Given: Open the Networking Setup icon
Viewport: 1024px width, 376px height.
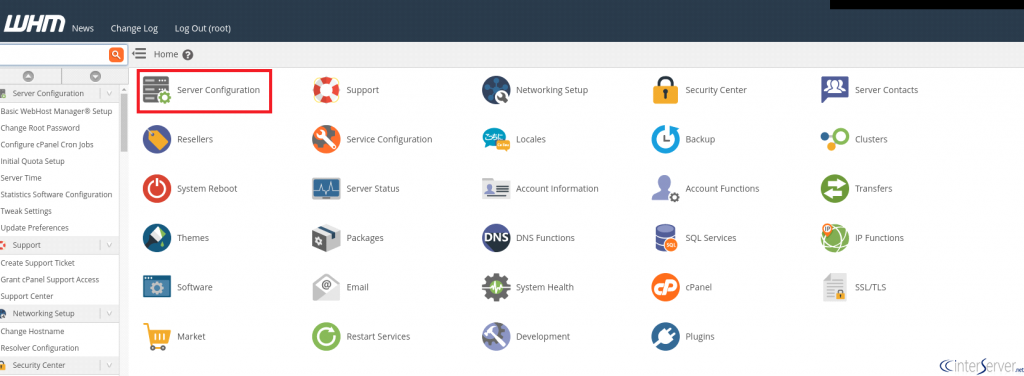Looking at the screenshot, I should (x=496, y=90).
